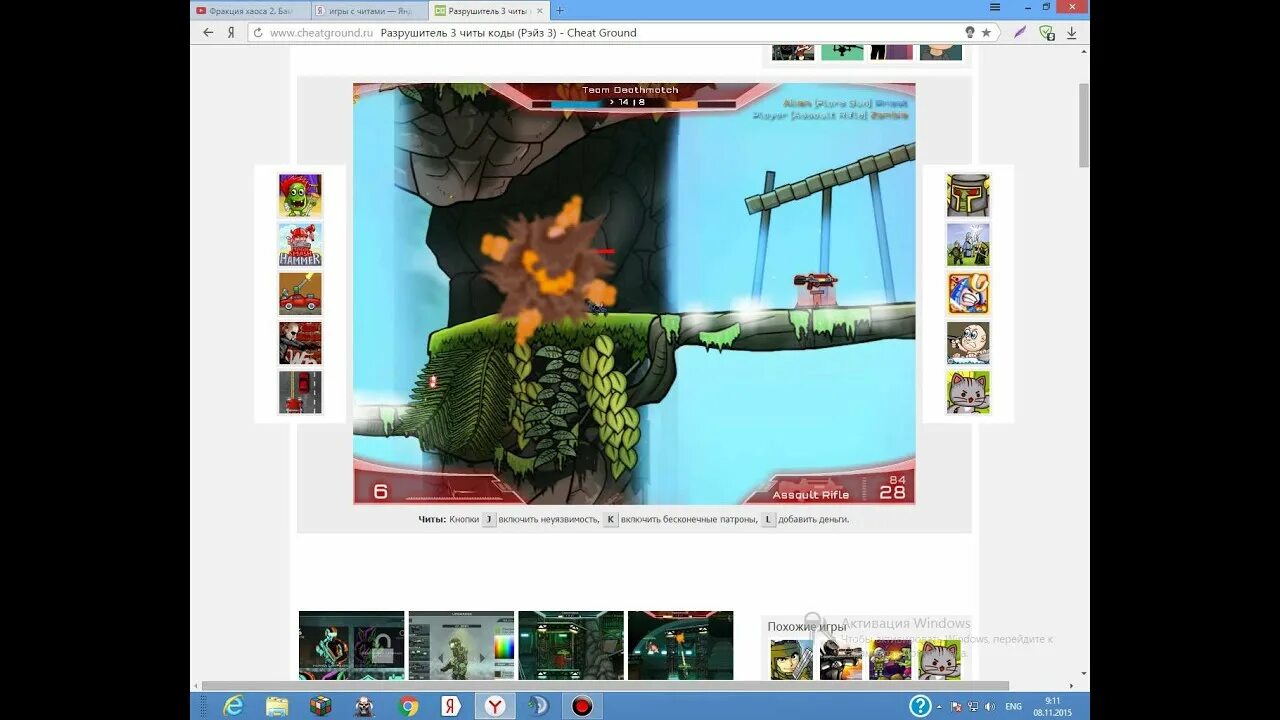Open File Explorer from the taskbar

click(277, 706)
